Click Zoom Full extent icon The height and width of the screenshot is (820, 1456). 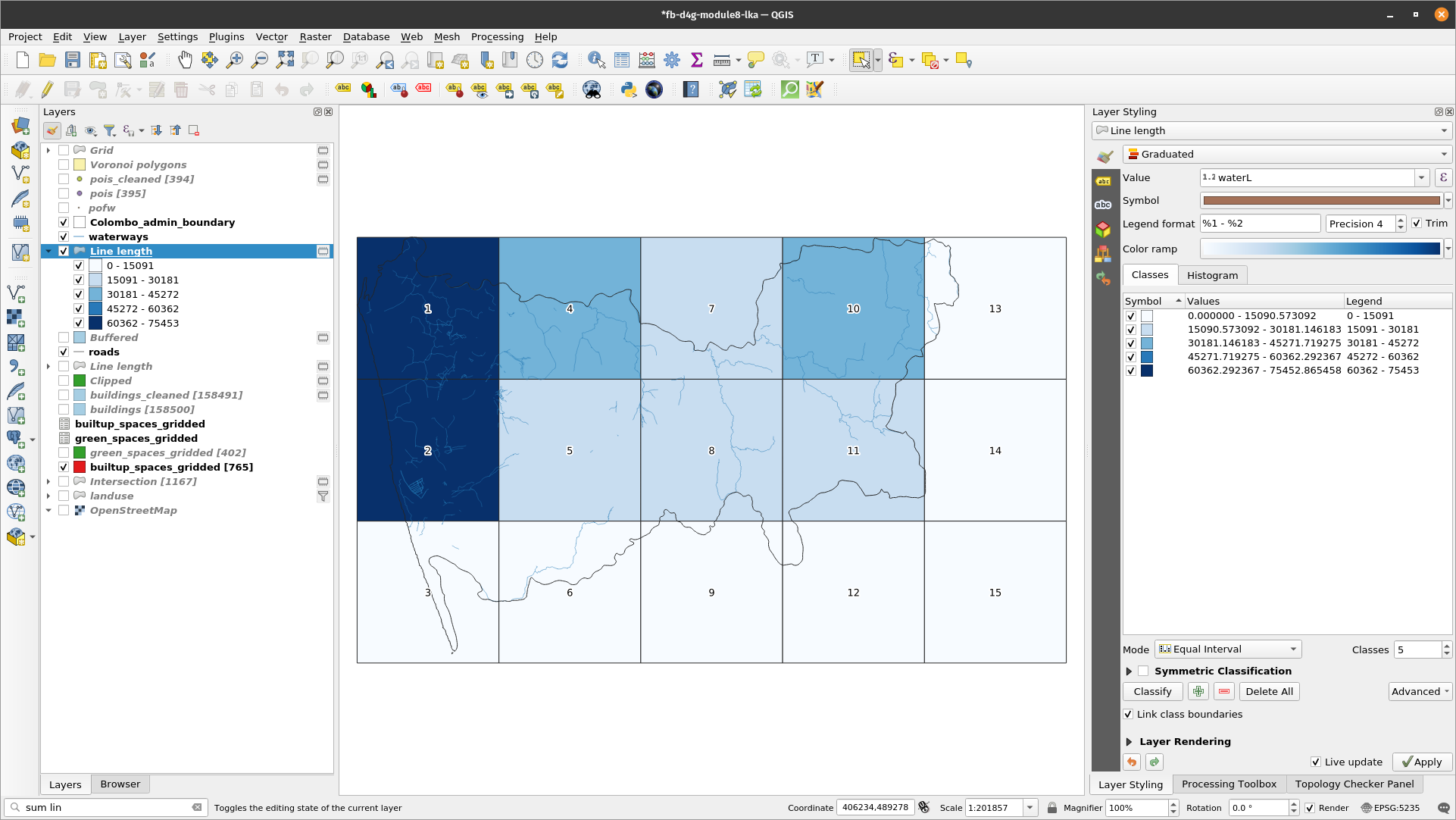pos(285,61)
